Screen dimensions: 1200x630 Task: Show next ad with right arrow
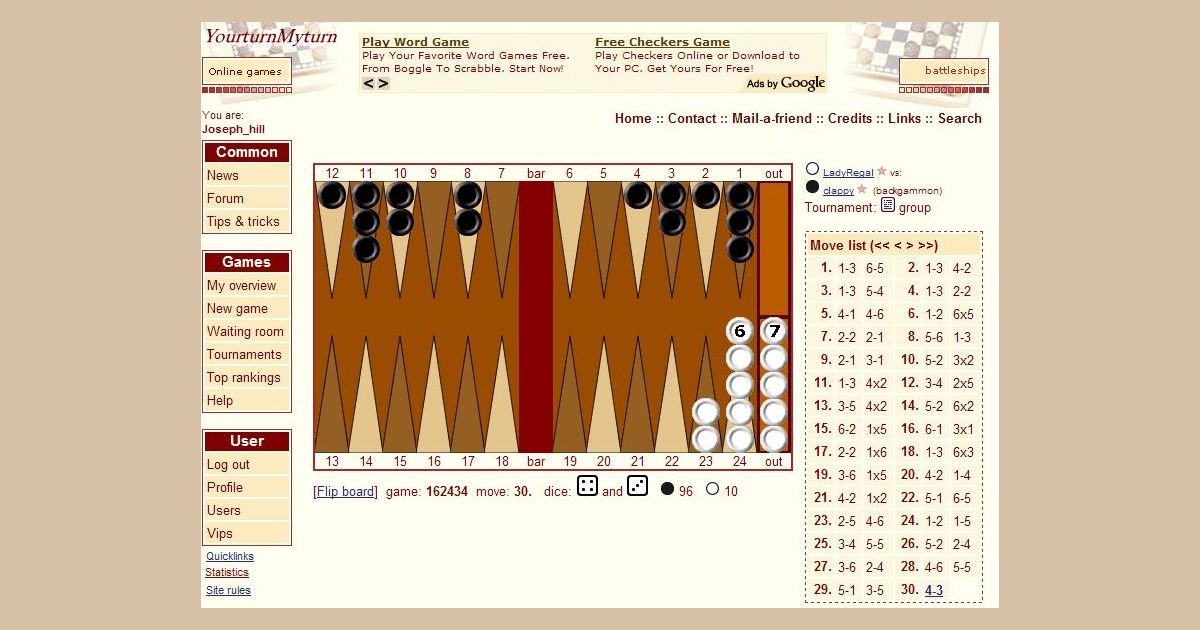tap(383, 84)
